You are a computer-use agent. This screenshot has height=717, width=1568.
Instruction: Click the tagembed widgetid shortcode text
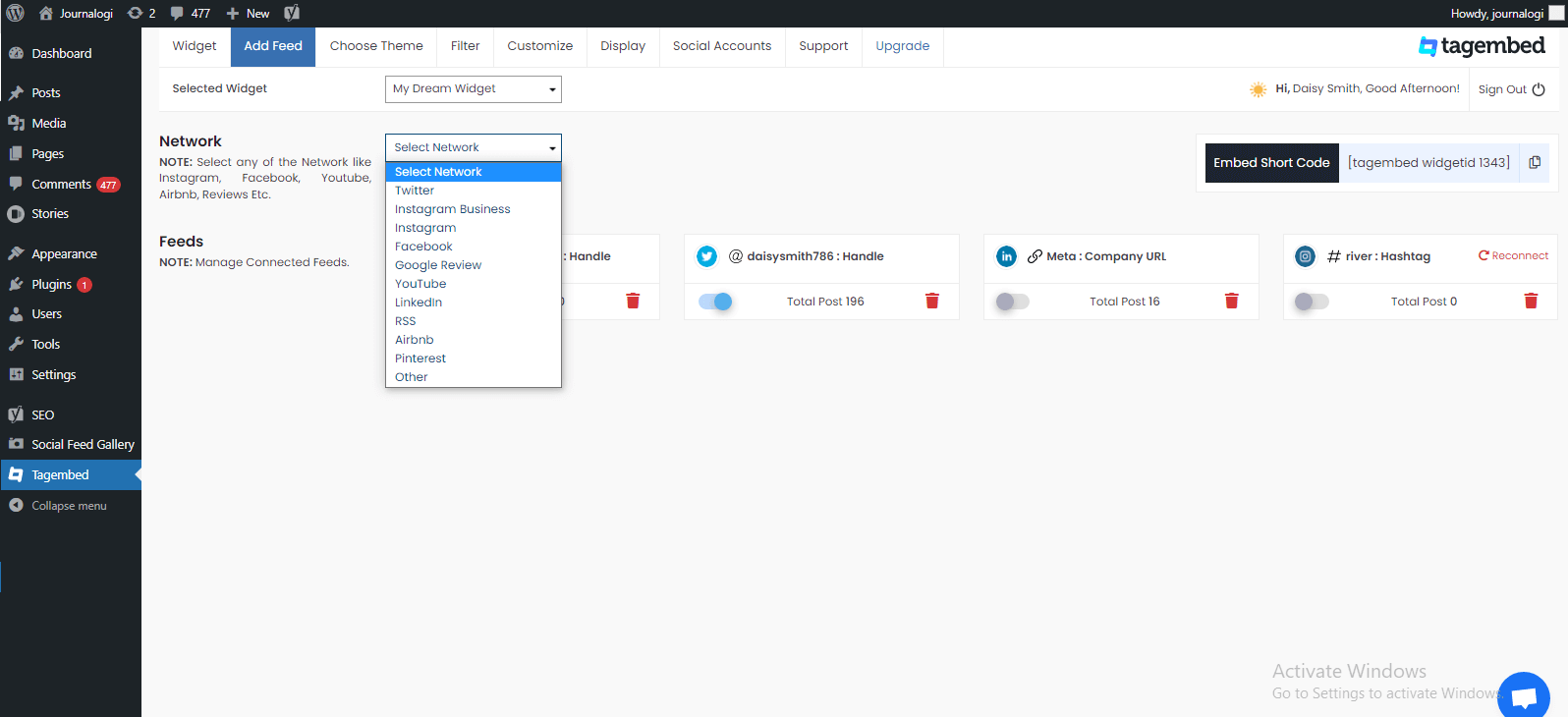pyautogui.click(x=1428, y=163)
